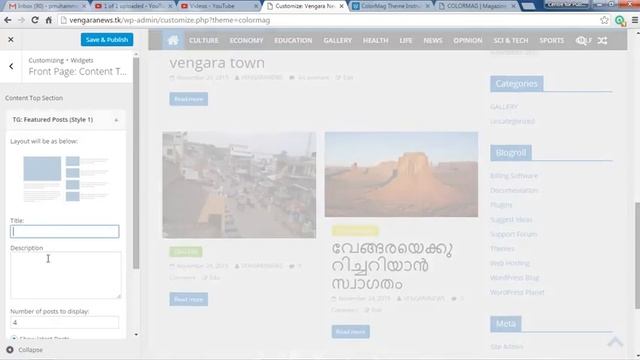Click Read more under the Malayalam post
Screen dimensions: 640x360
coord(351,332)
